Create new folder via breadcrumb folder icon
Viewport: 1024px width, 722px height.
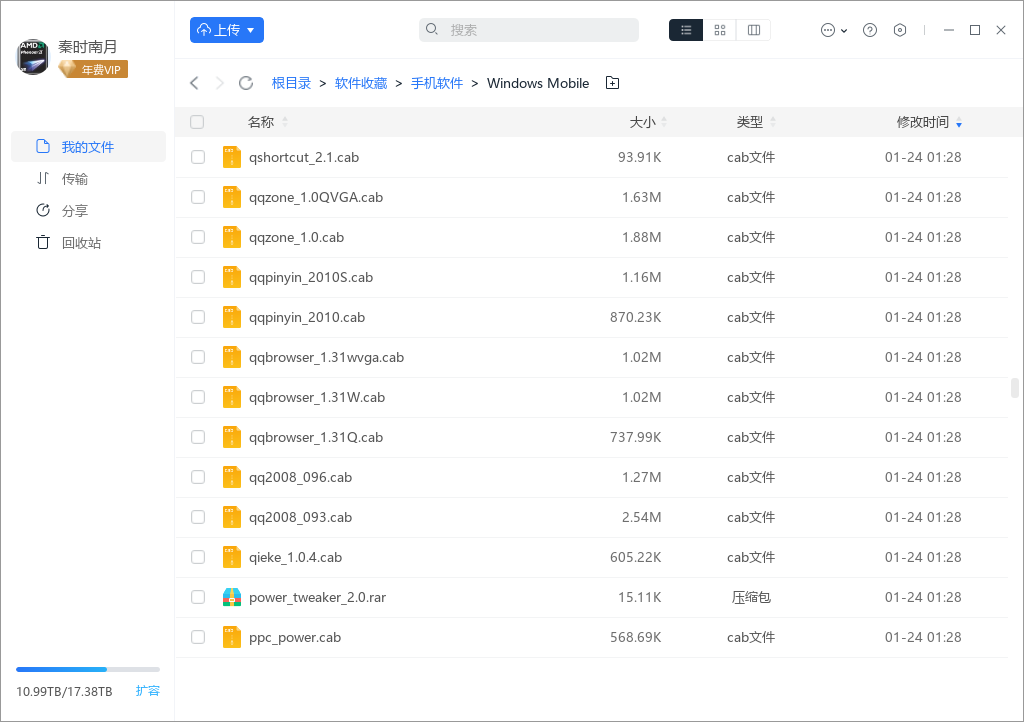(x=613, y=83)
